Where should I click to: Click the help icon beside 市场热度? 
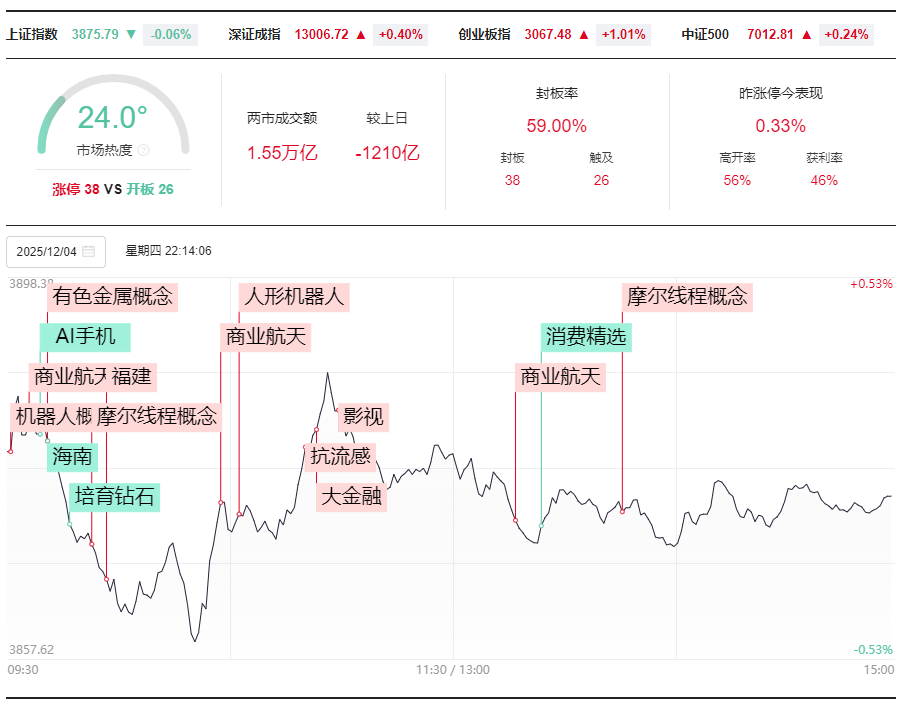143,150
